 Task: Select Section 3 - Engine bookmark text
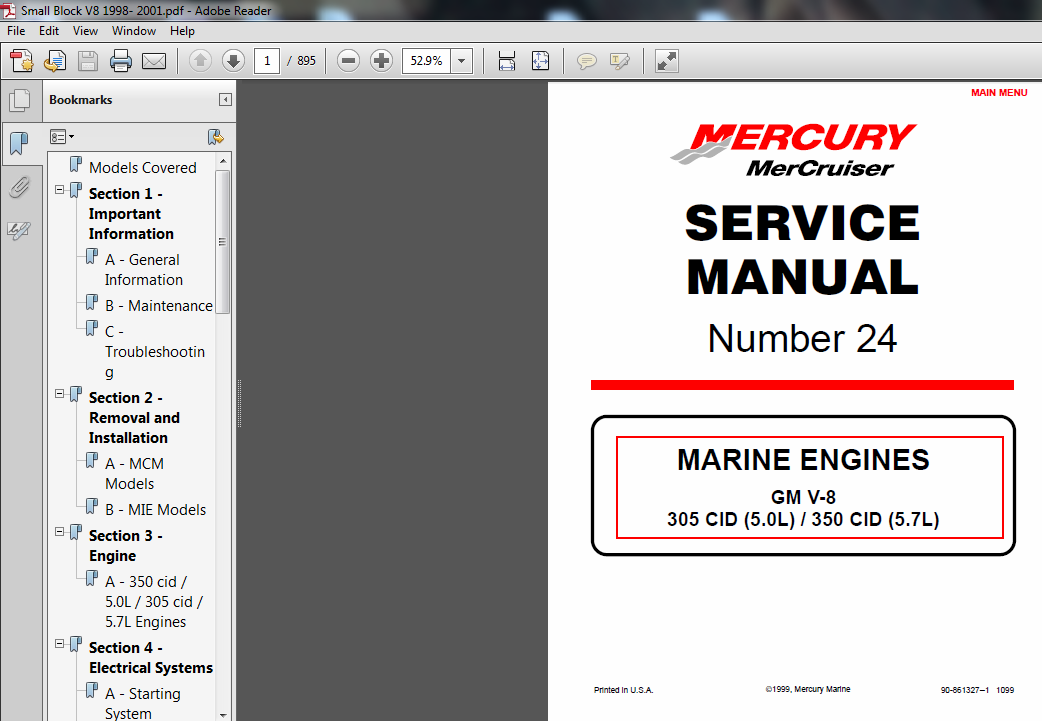coord(126,546)
